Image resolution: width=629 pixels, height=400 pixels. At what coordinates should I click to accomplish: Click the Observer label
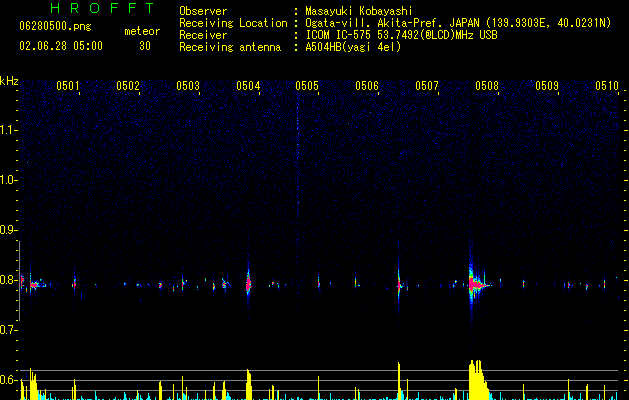203,11
